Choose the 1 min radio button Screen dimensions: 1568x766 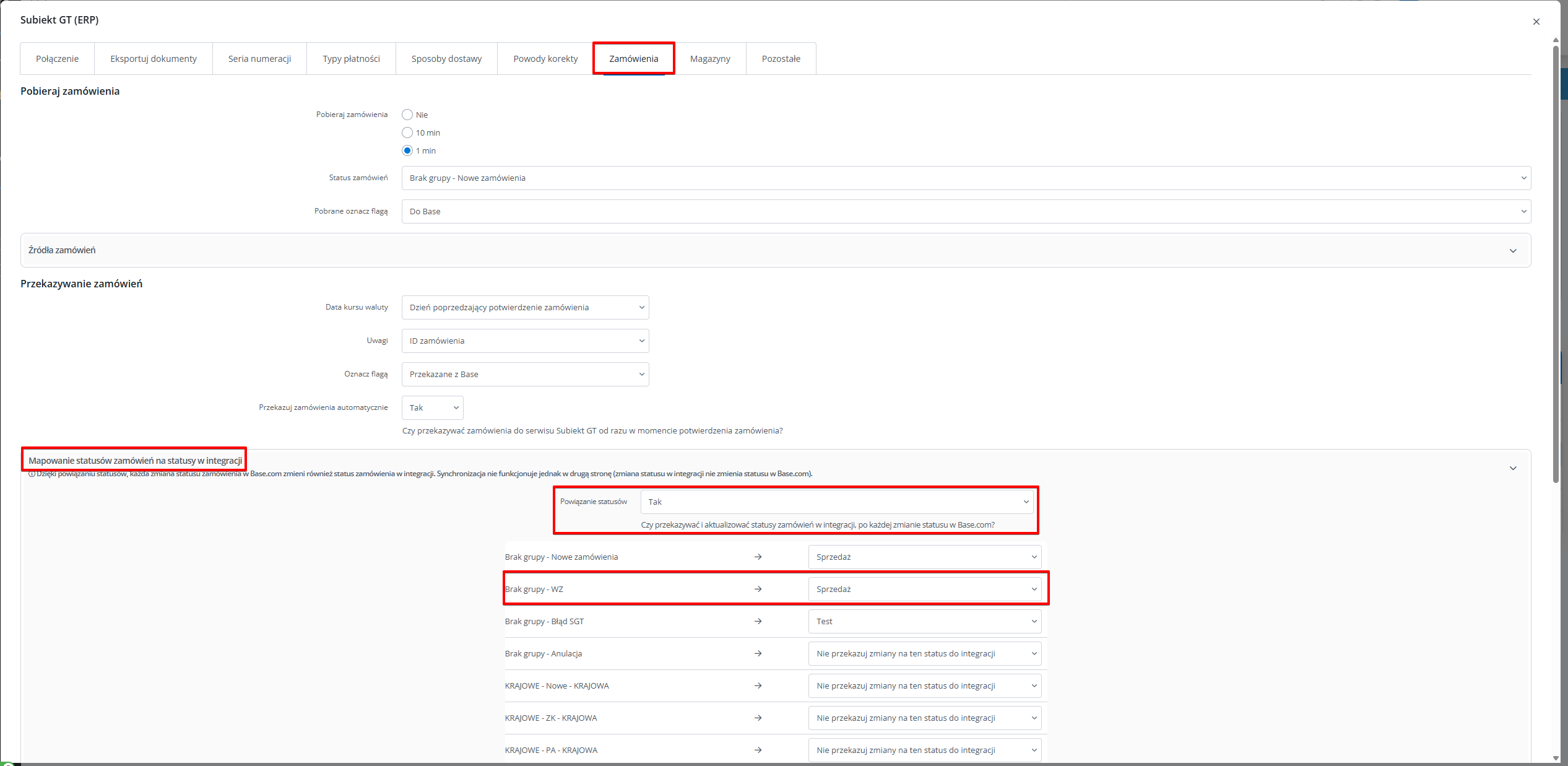point(407,150)
